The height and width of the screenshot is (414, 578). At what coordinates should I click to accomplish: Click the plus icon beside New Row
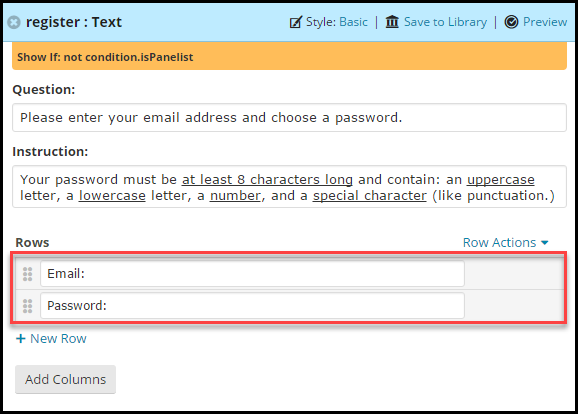[21, 338]
